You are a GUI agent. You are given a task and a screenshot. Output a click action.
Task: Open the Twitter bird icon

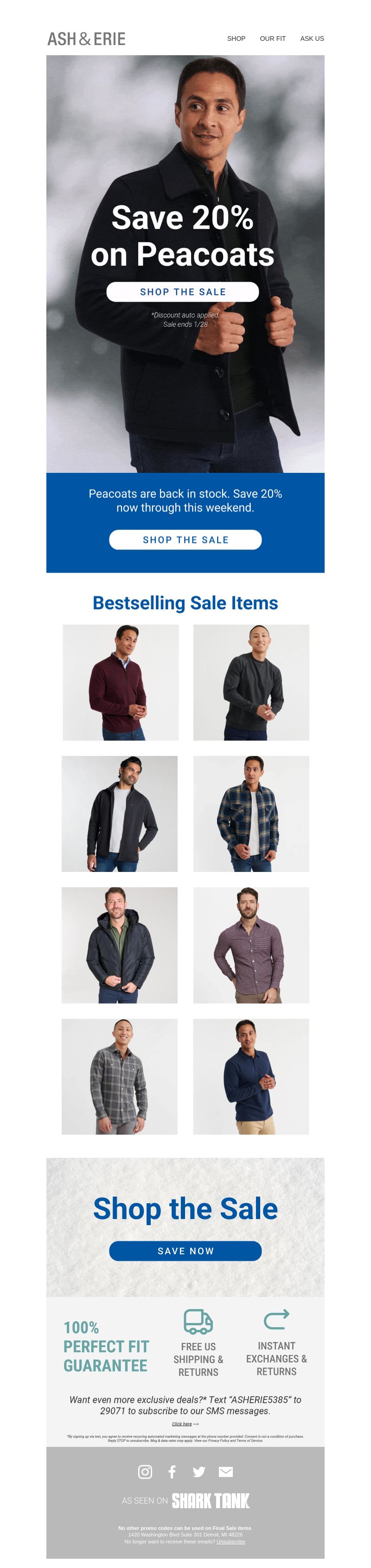coord(199,1472)
